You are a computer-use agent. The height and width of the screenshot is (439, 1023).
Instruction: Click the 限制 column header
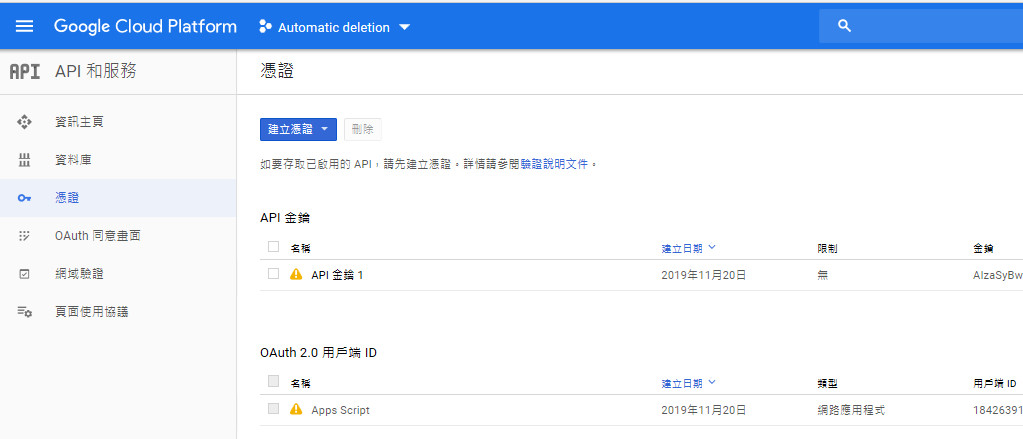[827, 249]
